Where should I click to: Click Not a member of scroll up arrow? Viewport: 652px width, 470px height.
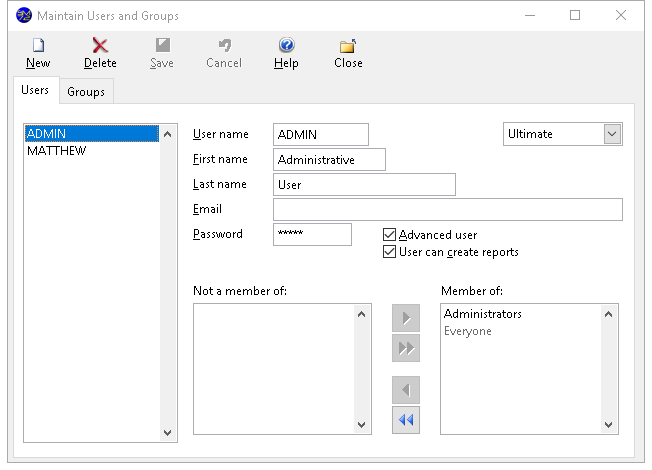(361, 314)
